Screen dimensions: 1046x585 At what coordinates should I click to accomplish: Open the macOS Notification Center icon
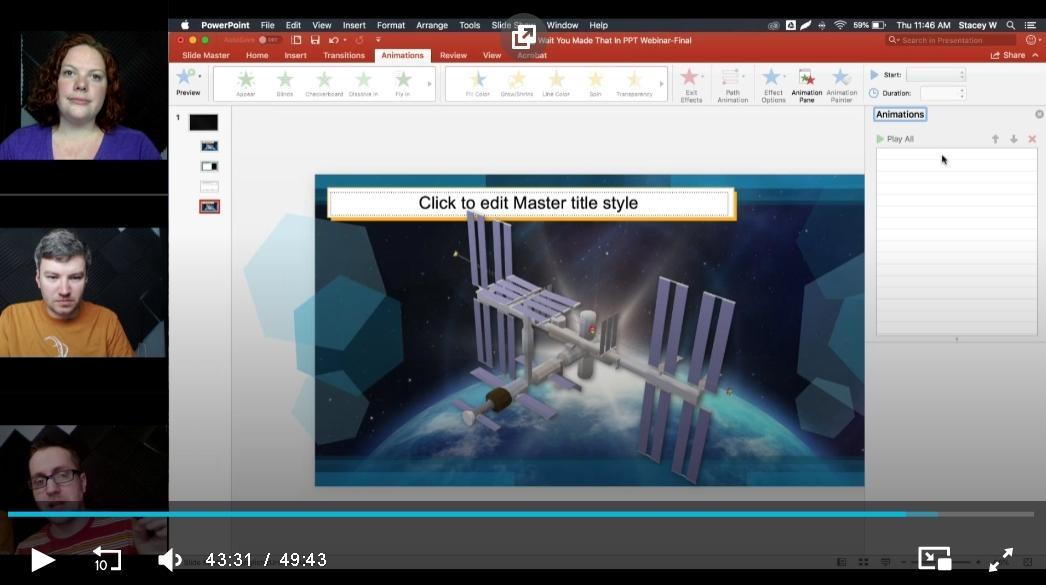tap(1031, 25)
